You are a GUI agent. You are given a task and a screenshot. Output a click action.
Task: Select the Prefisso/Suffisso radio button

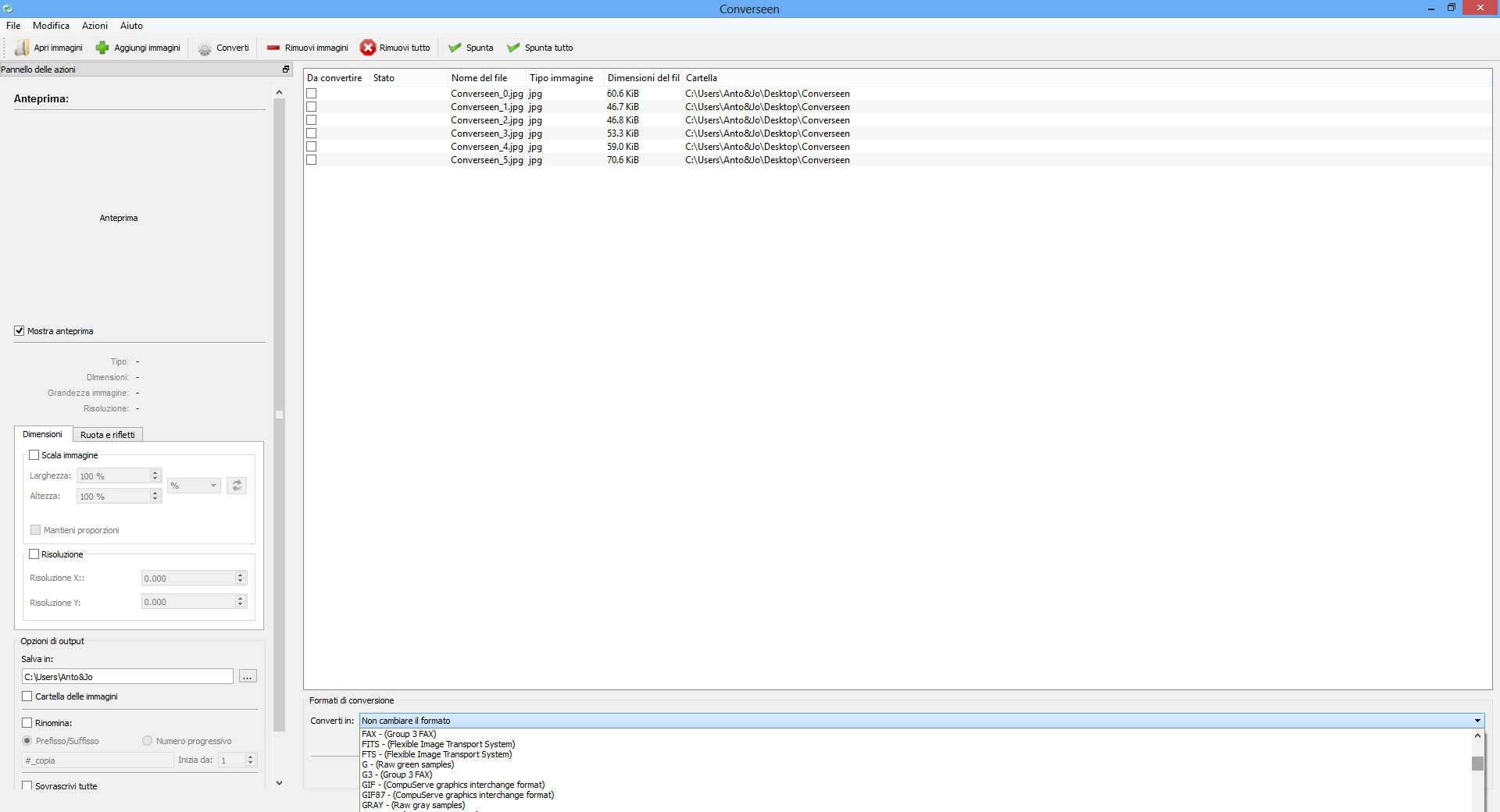[27, 741]
